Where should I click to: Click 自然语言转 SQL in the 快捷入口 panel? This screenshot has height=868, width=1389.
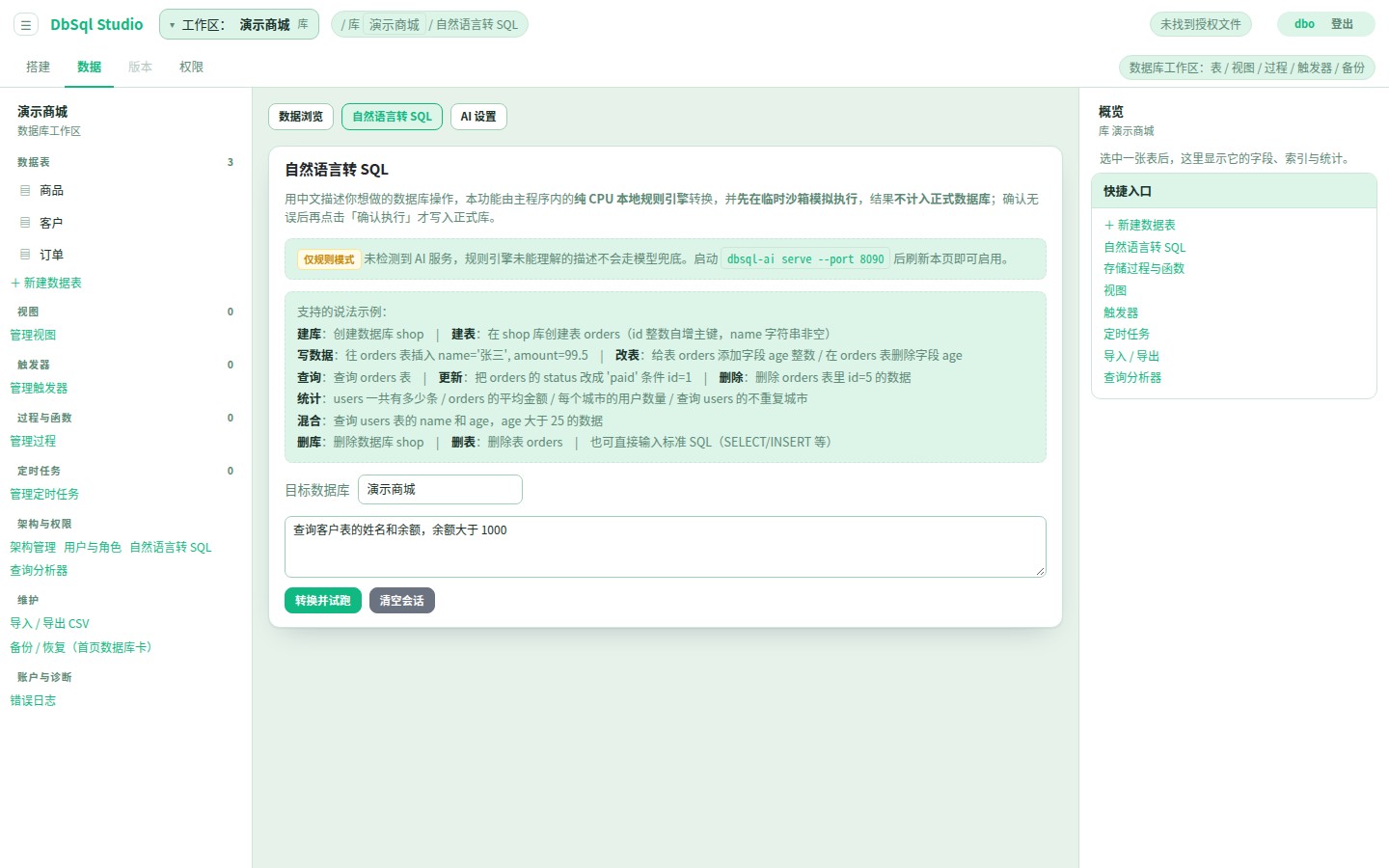point(1145,247)
